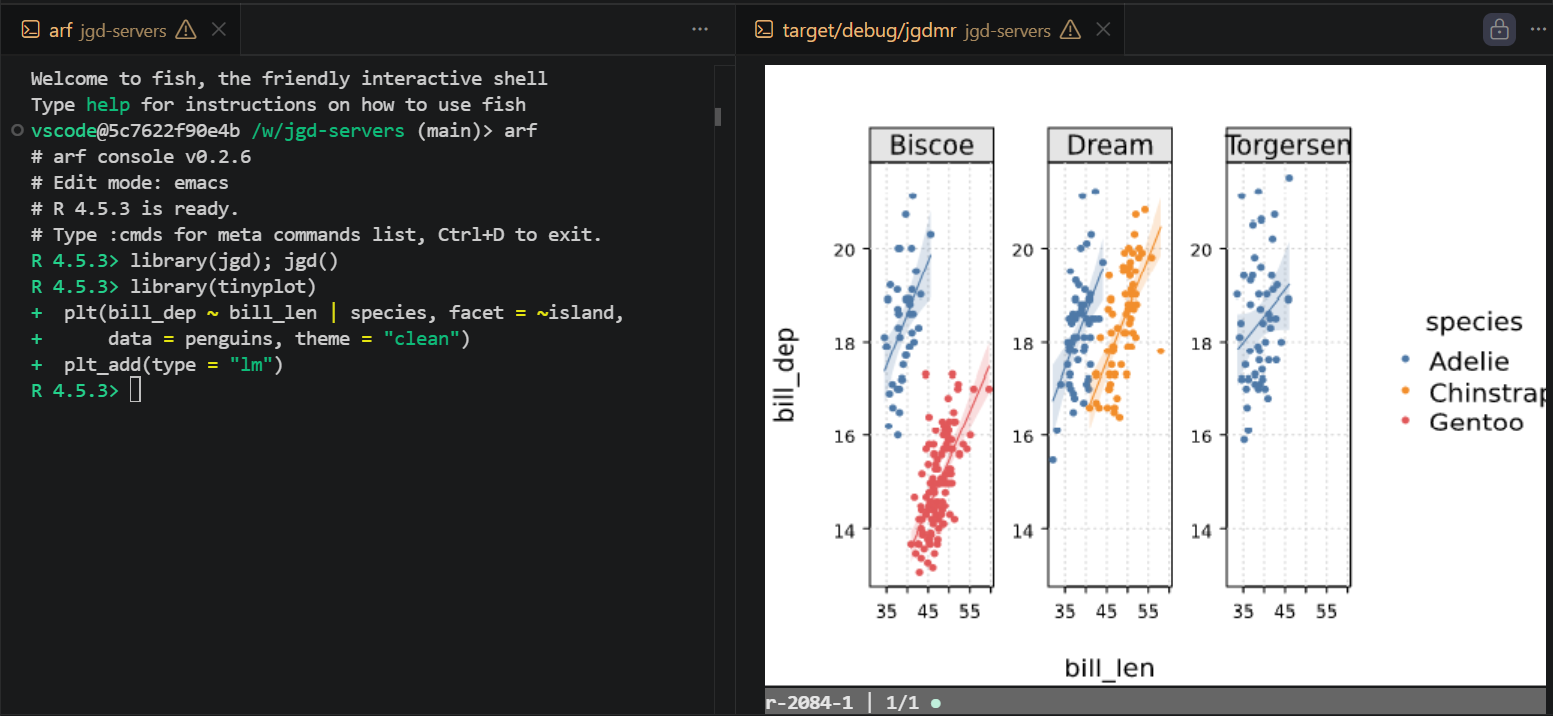Close the arf jgd-servers terminal tab
This screenshot has width=1553, height=716.
[218, 30]
